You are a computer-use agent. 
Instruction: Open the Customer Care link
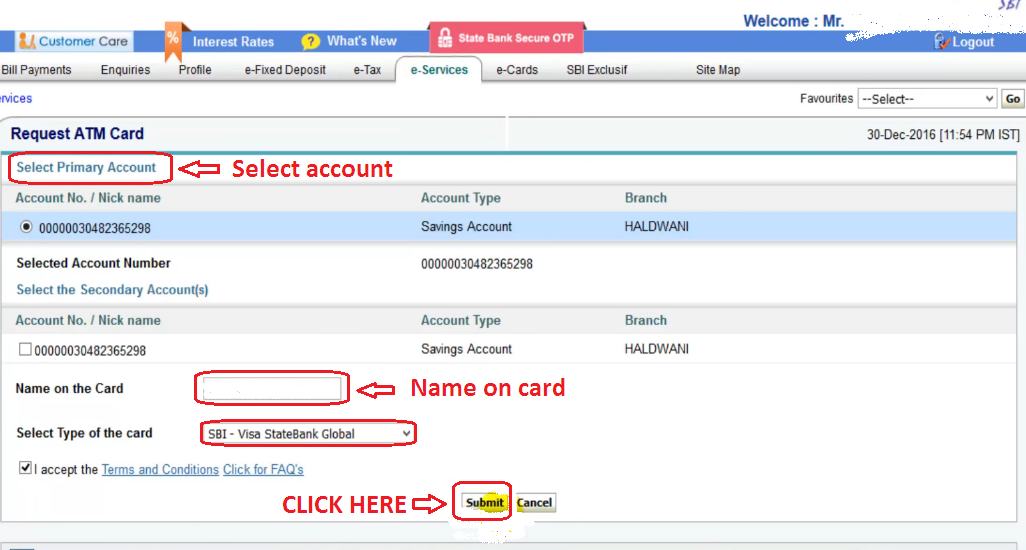pos(83,41)
